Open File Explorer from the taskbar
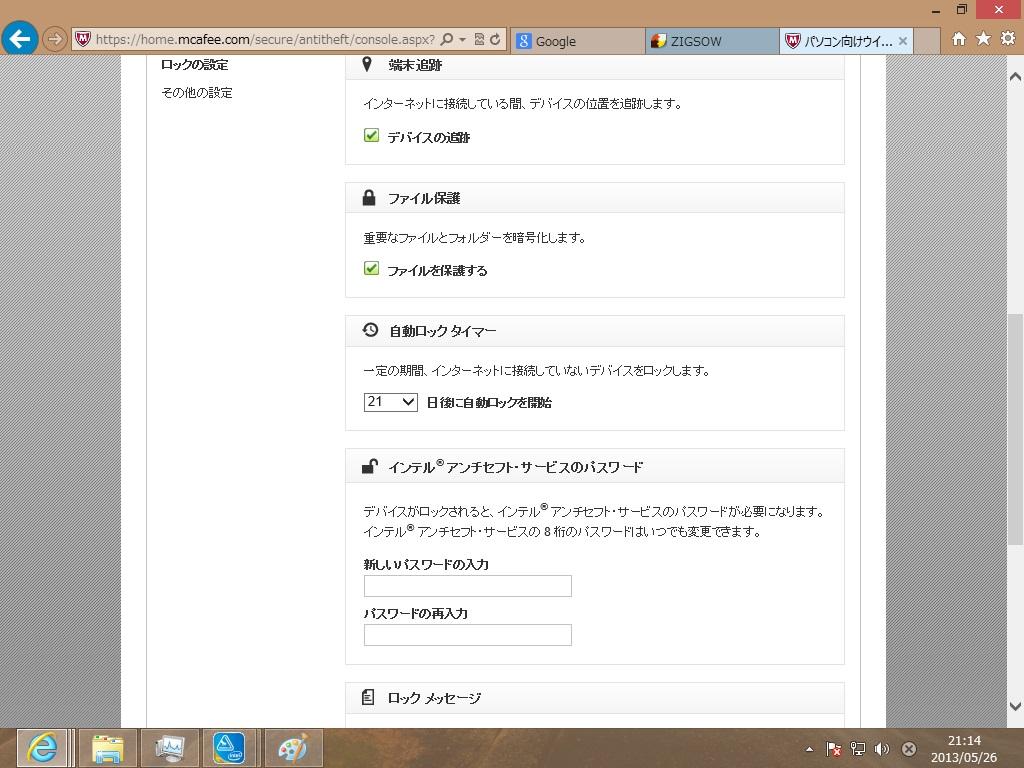 108,748
